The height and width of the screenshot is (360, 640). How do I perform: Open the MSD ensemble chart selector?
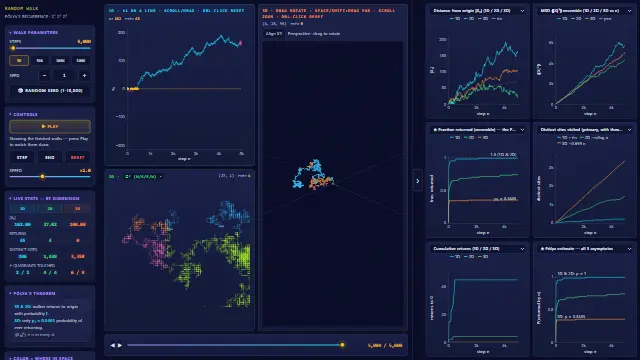[x=585, y=11]
